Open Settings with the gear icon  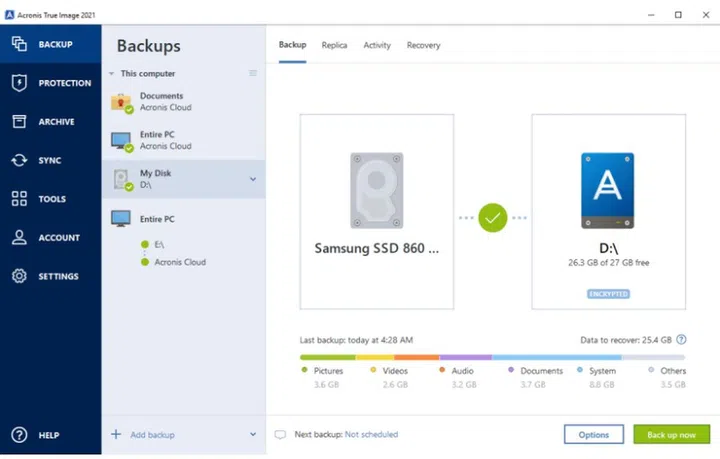point(50,276)
